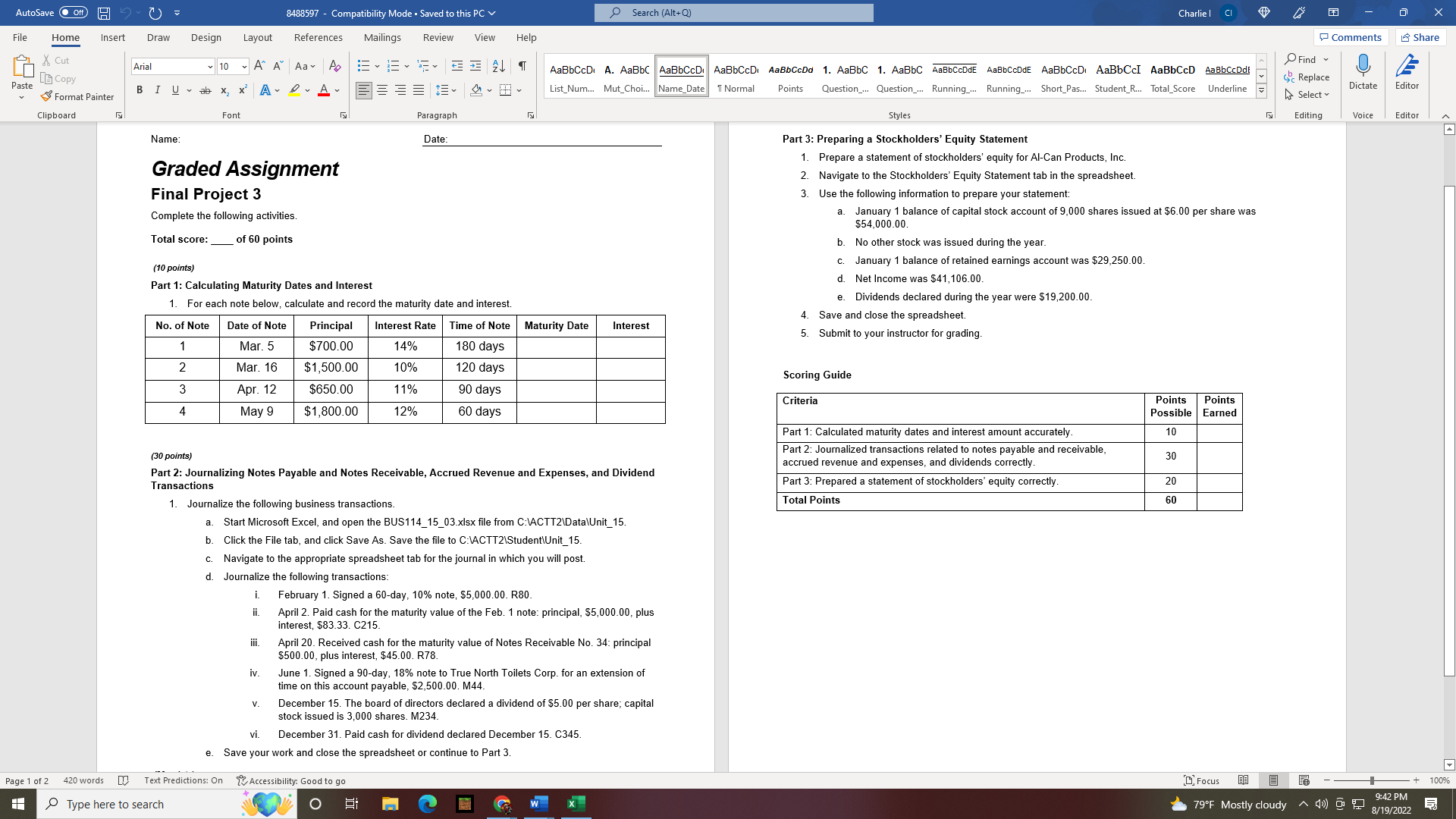Click the Clear All Formatting icon
Image resolution: width=1456 pixels, height=819 pixels.
[x=334, y=67]
